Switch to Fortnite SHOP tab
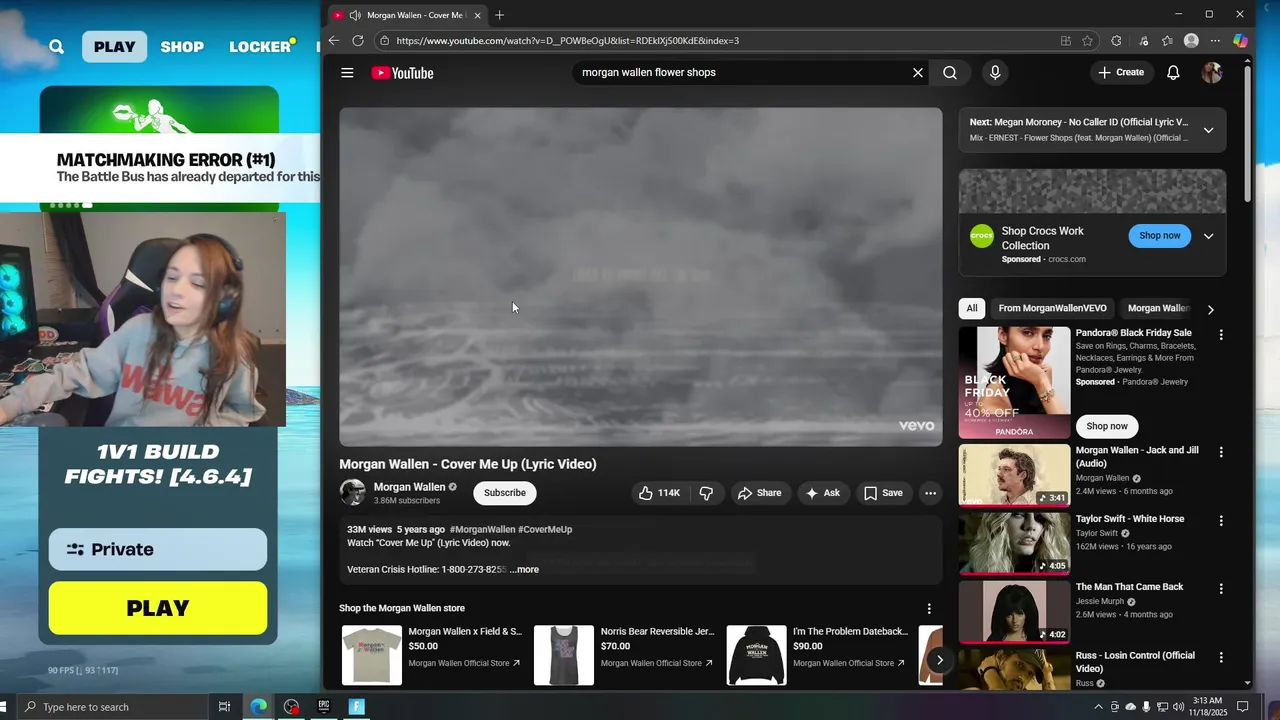 tap(182, 47)
